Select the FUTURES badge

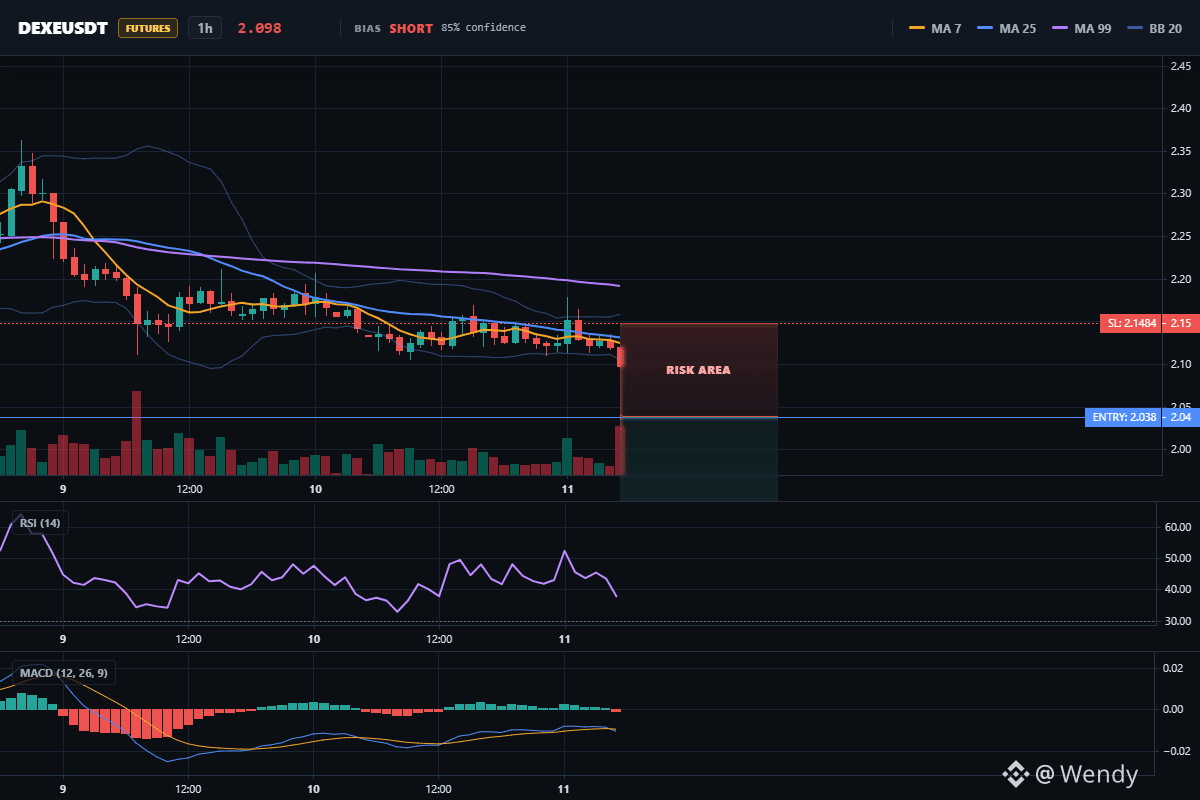[148, 28]
